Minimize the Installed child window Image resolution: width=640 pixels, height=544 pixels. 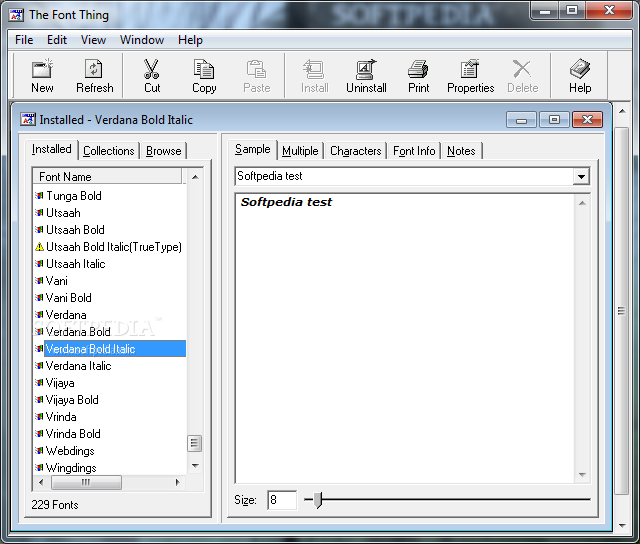coord(521,120)
